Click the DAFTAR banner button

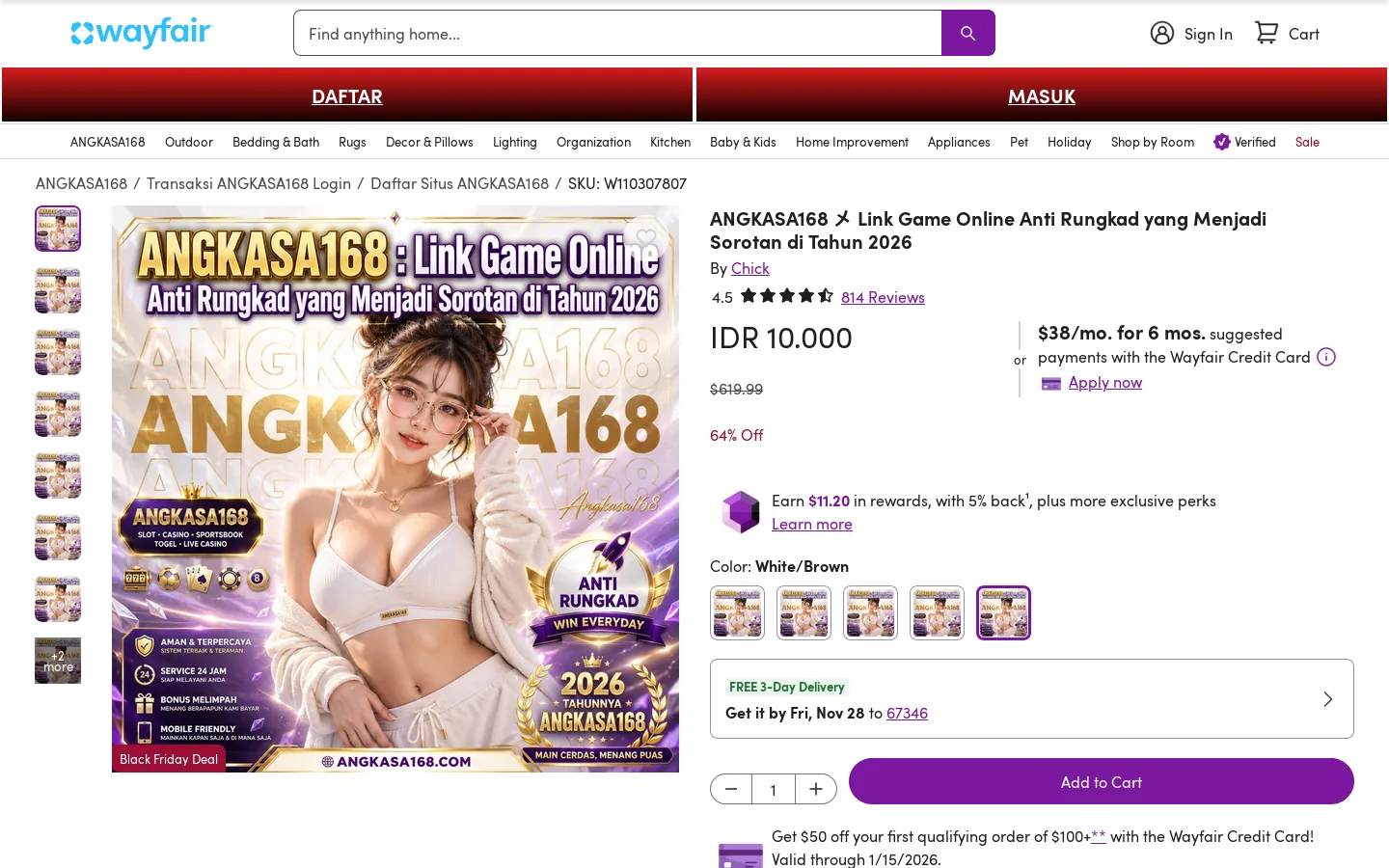pyautogui.click(x=347, y=95)
